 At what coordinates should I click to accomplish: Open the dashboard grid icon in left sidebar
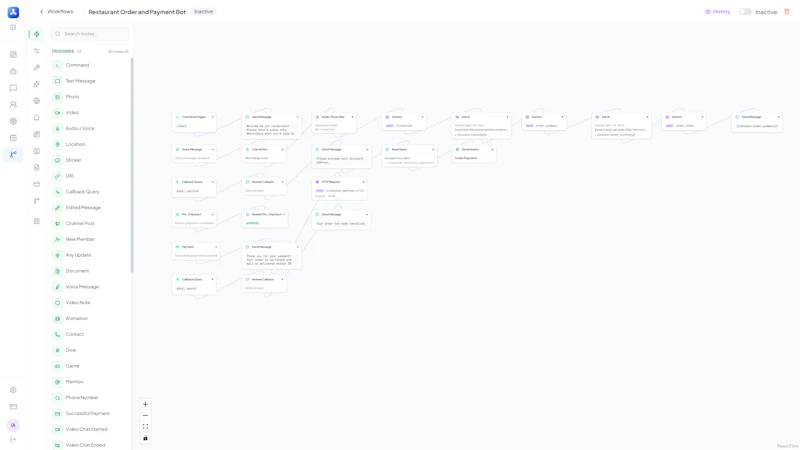[13, 55]
